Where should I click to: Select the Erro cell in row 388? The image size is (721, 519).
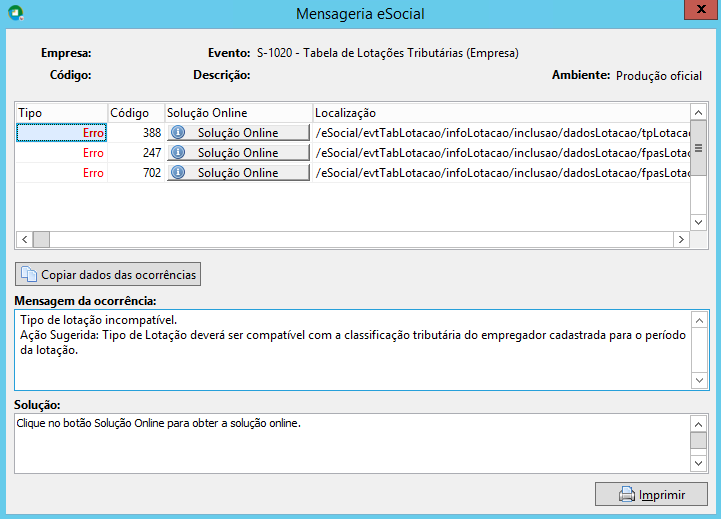[x=62, y=132]
